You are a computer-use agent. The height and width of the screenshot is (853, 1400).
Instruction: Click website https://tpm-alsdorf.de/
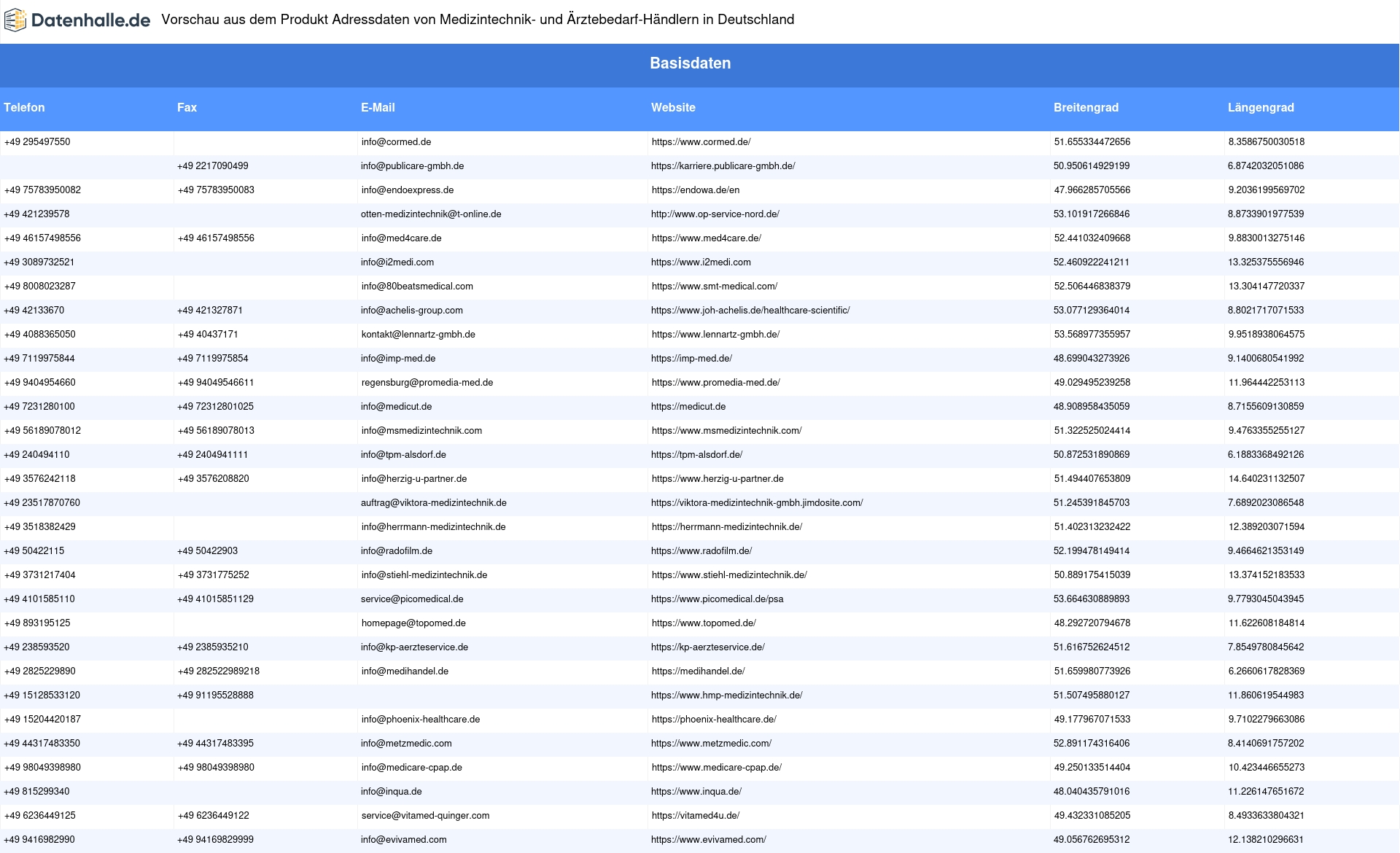pyautogui.click(x=696, y=455)
